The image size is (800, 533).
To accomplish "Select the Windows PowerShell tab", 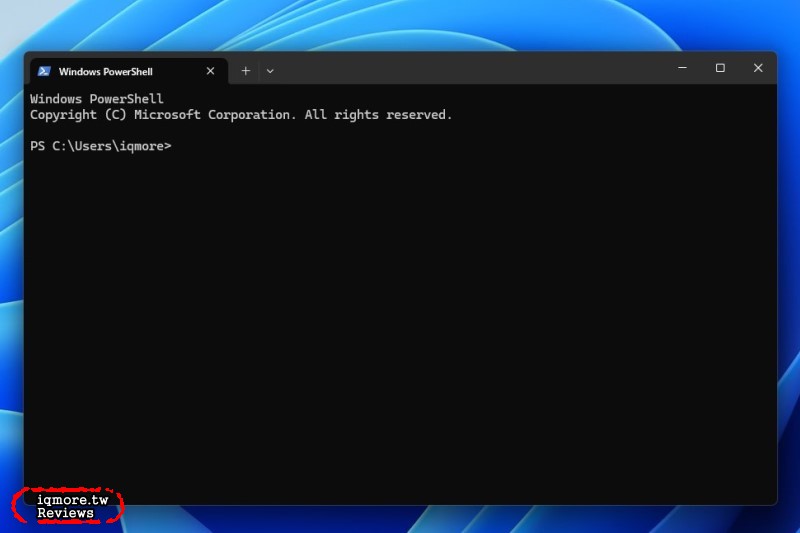I will pyautogui.click(x=129, y=71).
